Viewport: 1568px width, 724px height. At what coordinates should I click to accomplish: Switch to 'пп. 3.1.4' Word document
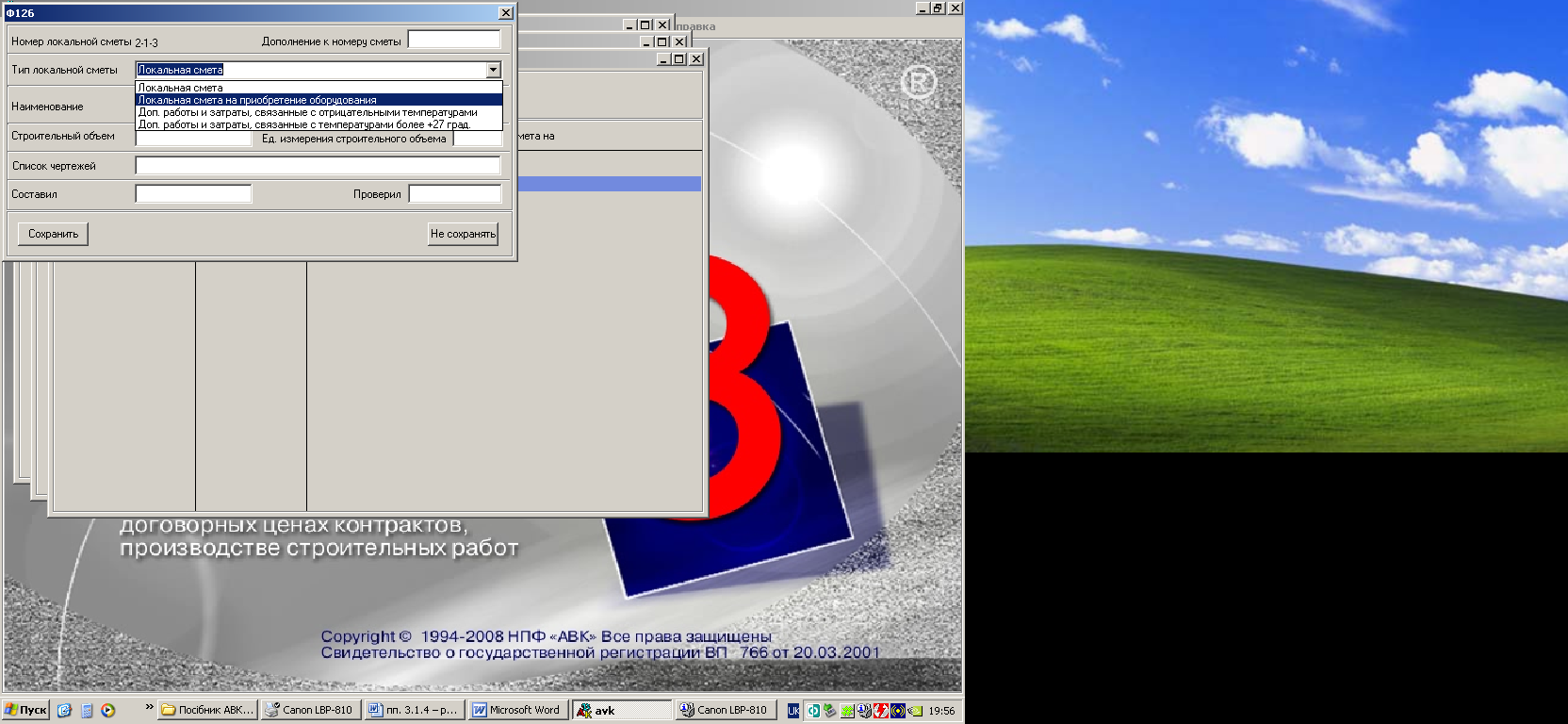413,710
